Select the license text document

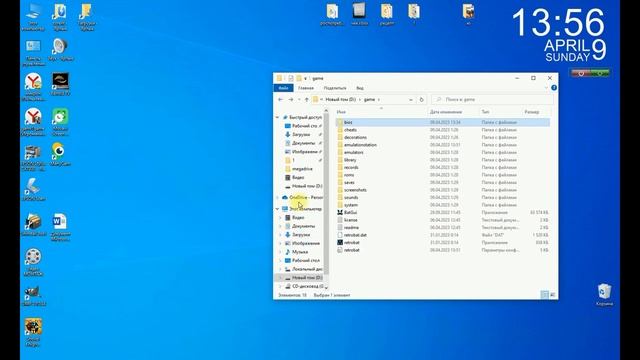click(351, 220)
